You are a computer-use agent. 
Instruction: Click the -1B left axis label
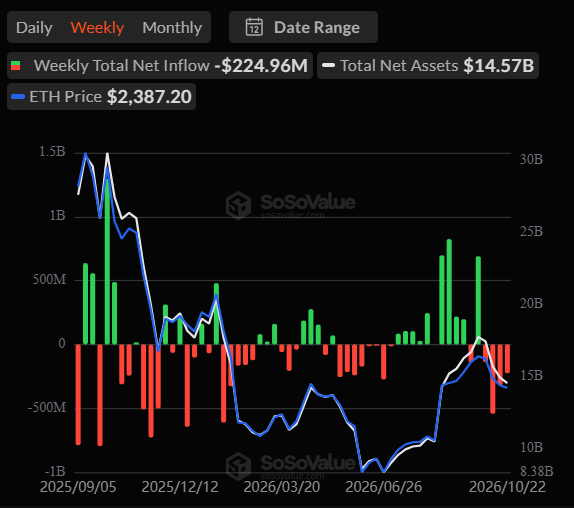[x=55, y=471]
